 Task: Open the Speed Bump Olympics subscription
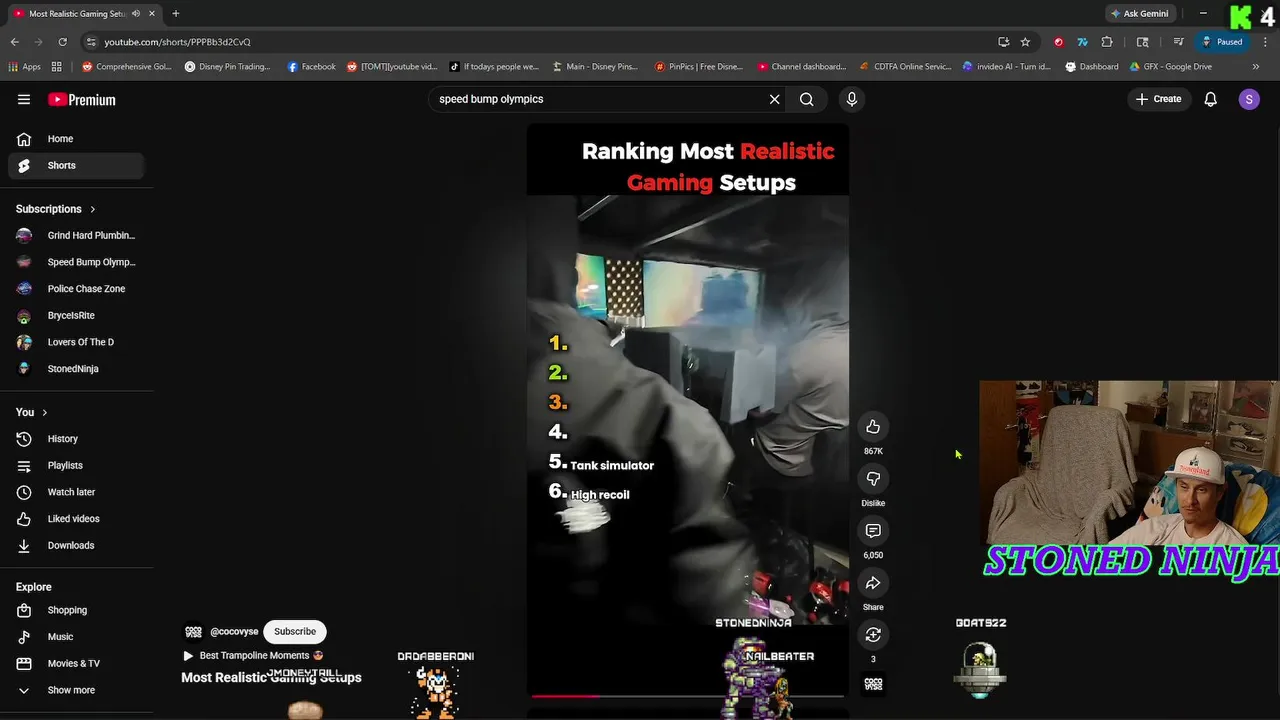(x=76, y=262)
